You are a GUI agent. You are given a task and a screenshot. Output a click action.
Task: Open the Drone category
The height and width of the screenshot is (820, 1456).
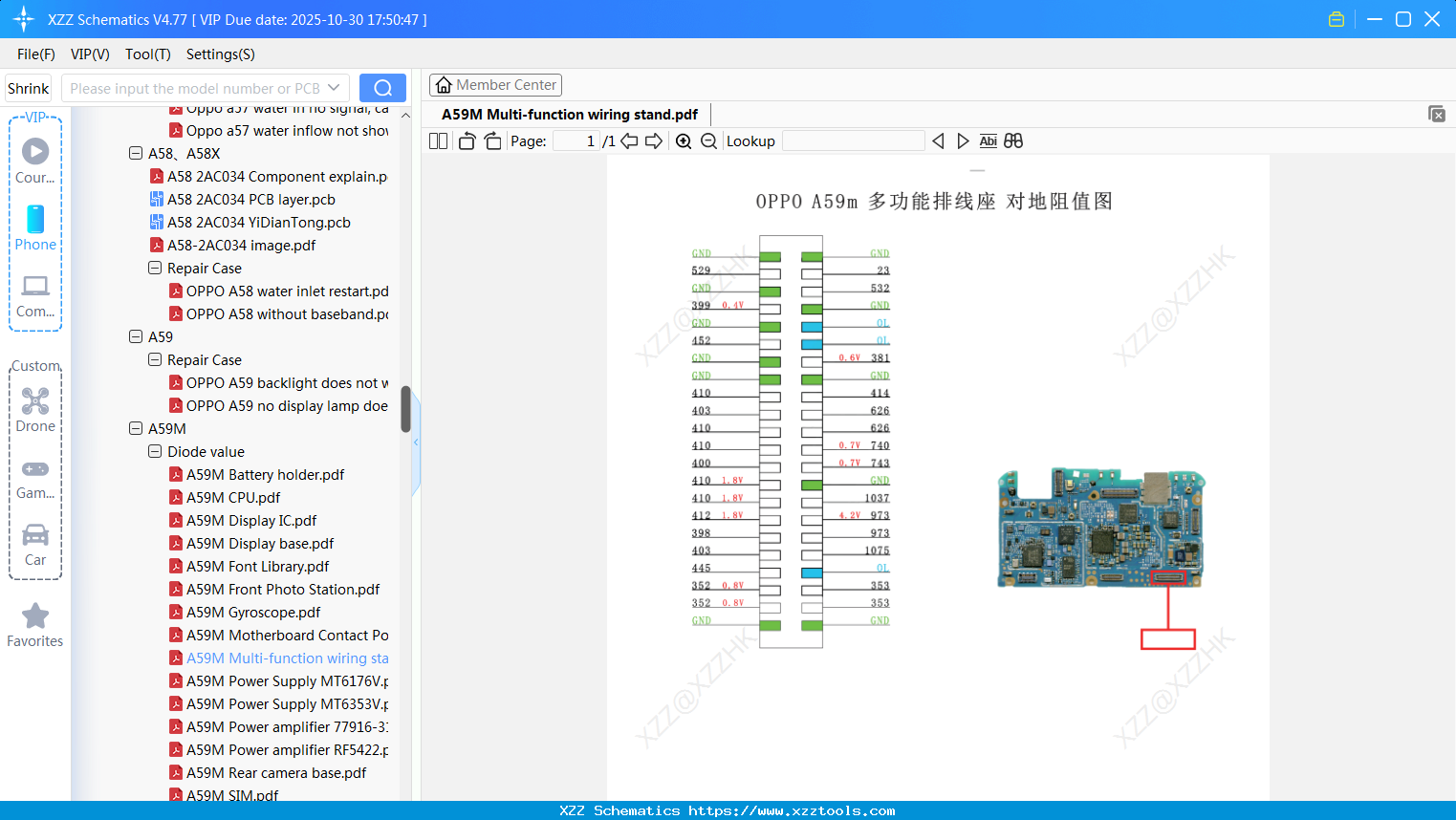click(35, 410)
